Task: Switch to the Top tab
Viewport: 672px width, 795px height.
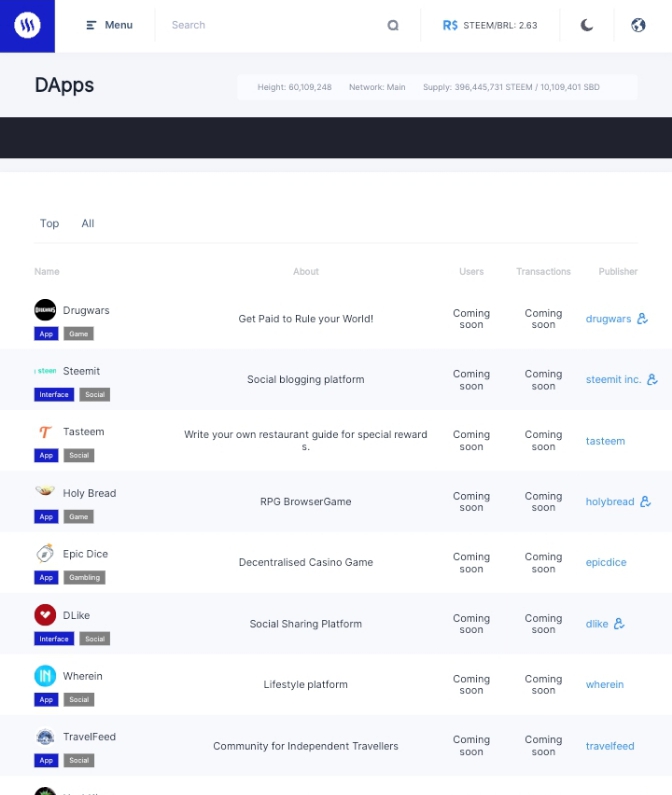Action: coord(49,224)
